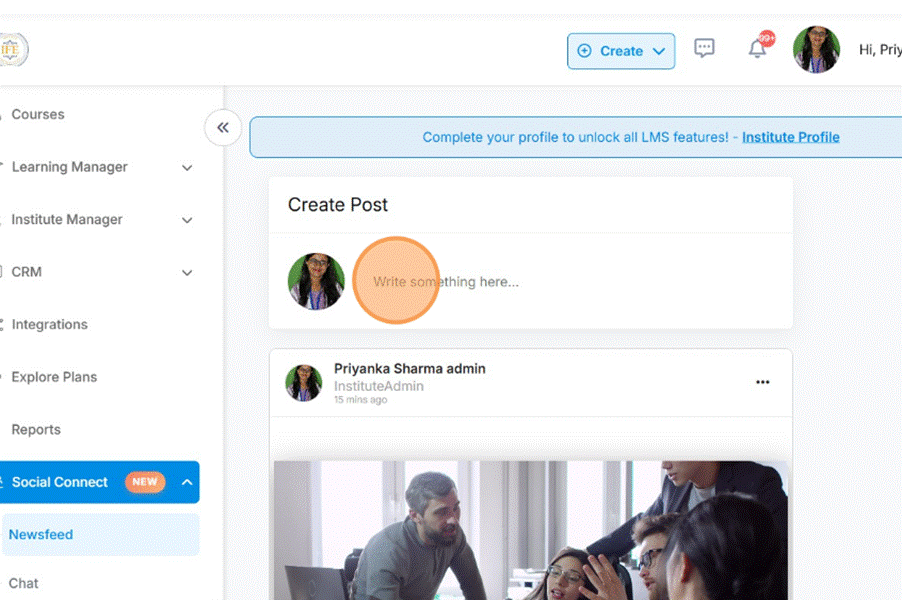Viewport: 902px width, 600px height.
Task: Open Courses from the sidebar
Action: point(38,114)
